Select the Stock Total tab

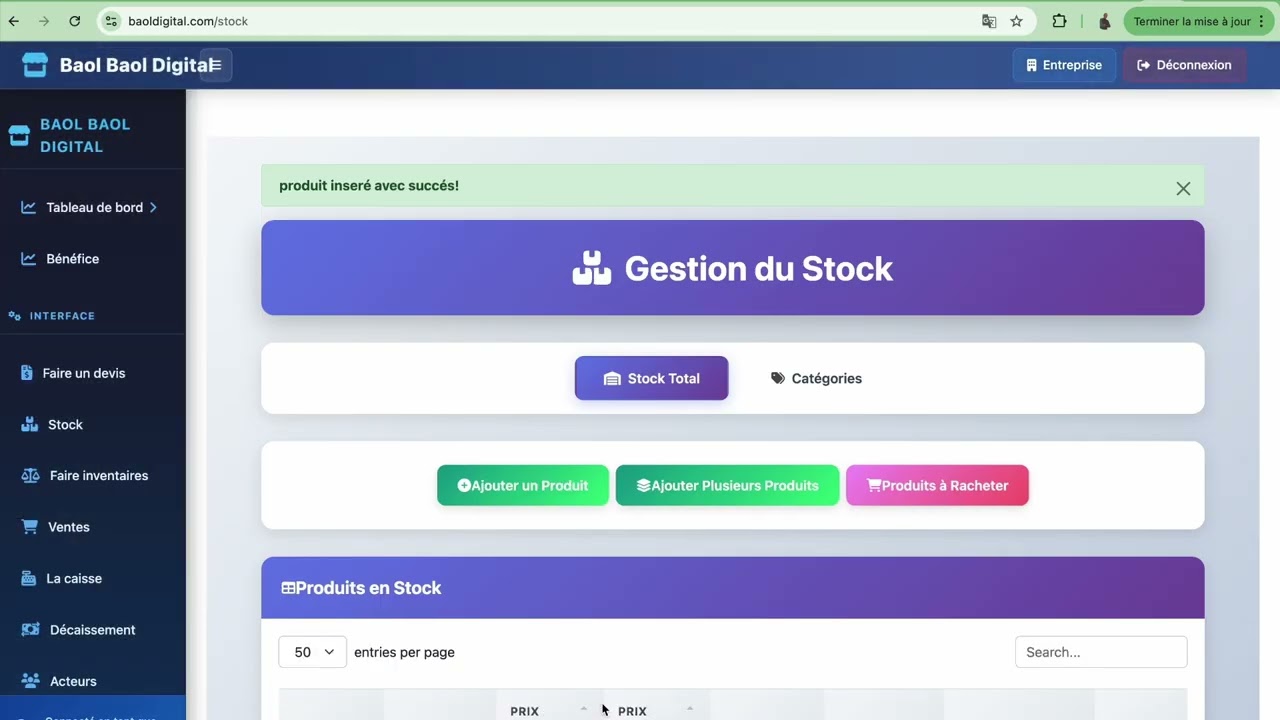651,379
